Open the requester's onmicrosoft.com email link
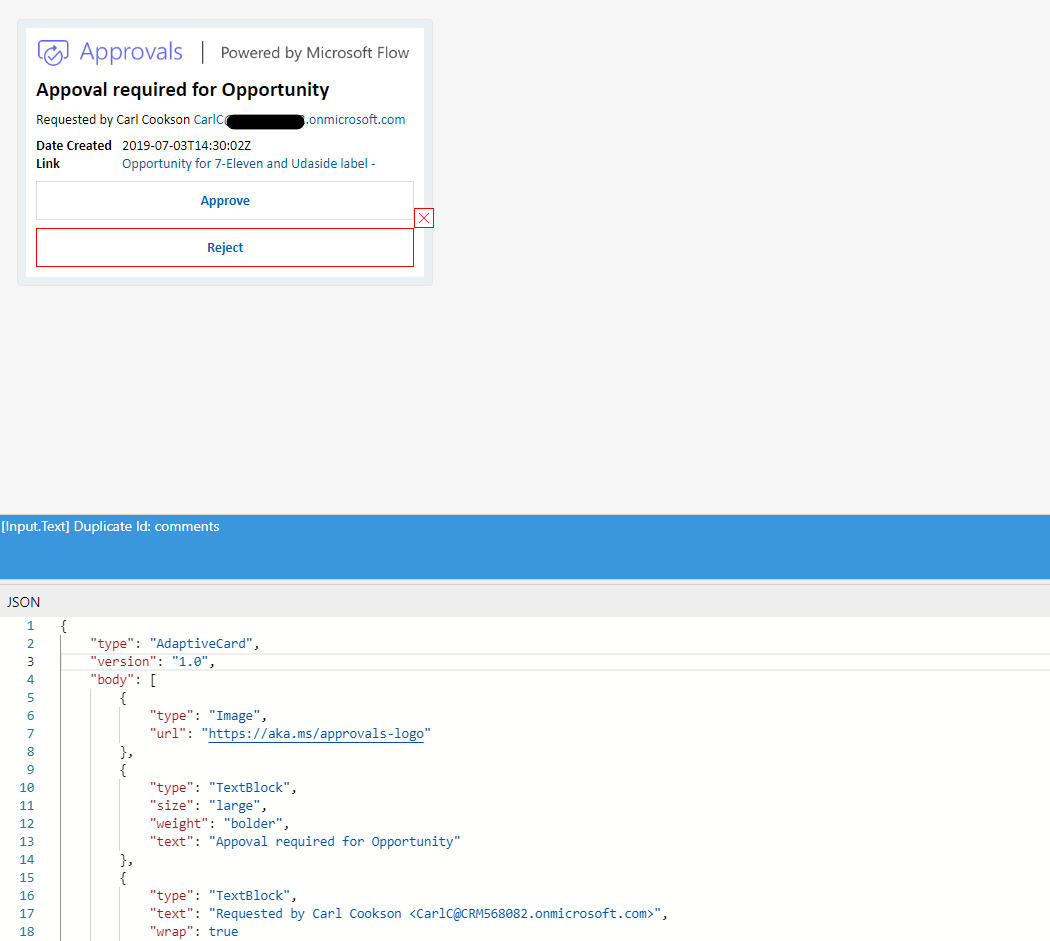 pyautogui.click(x=299, y=120)
